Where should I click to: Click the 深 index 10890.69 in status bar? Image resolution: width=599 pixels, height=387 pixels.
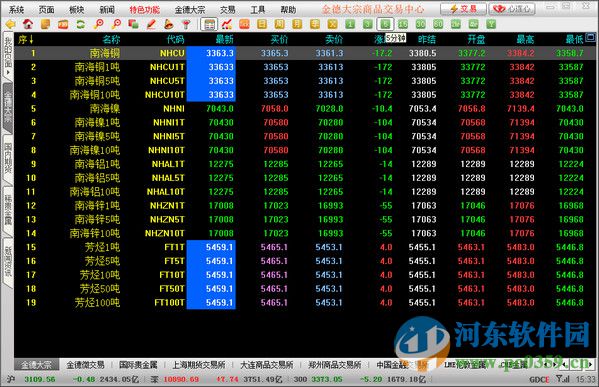point(181,379)
